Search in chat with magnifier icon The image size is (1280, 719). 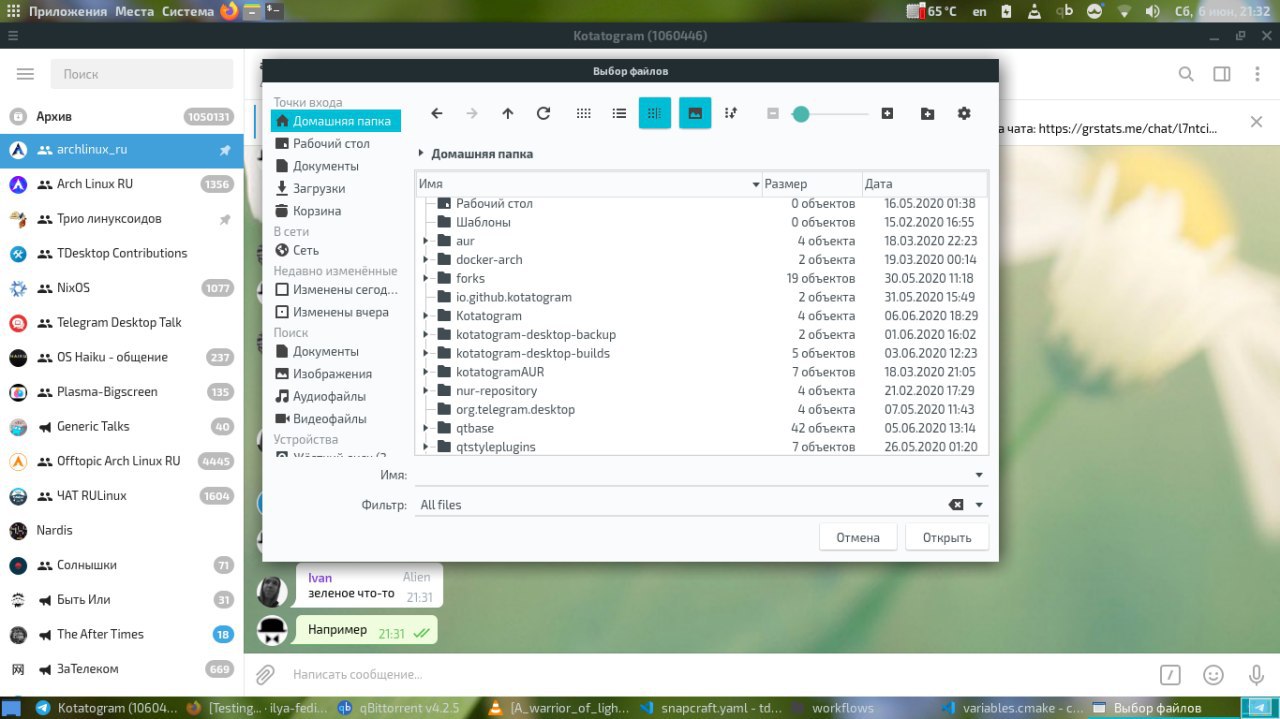1186,74
